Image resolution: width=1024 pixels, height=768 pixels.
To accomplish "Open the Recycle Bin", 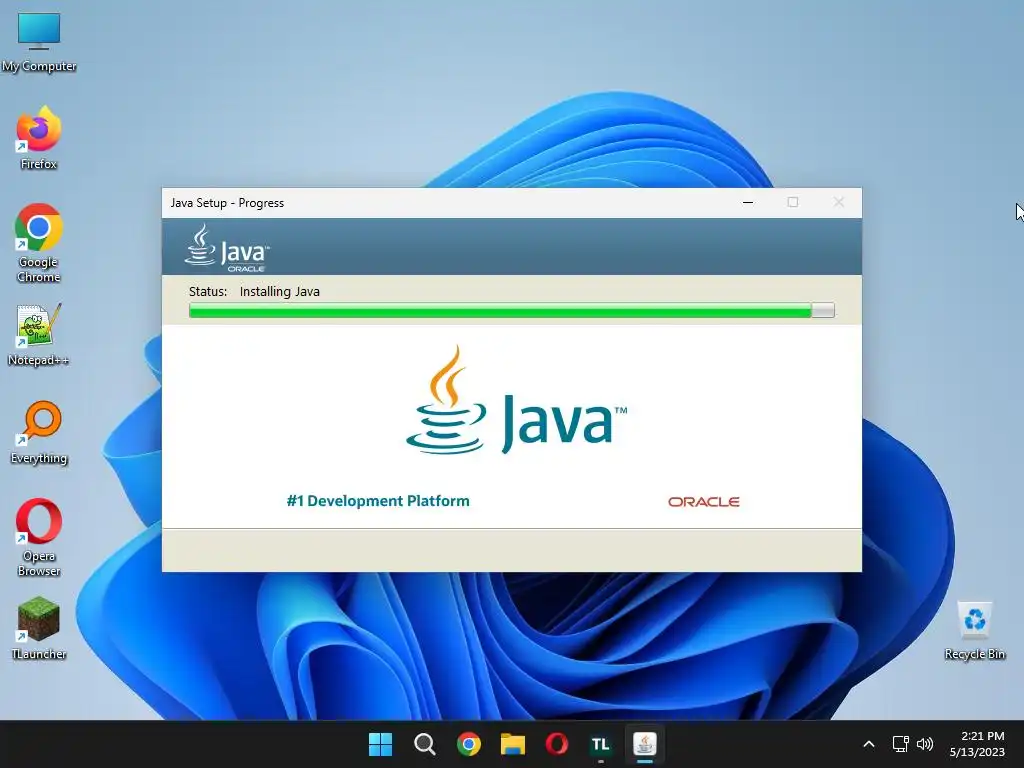I will click(974, 630).
